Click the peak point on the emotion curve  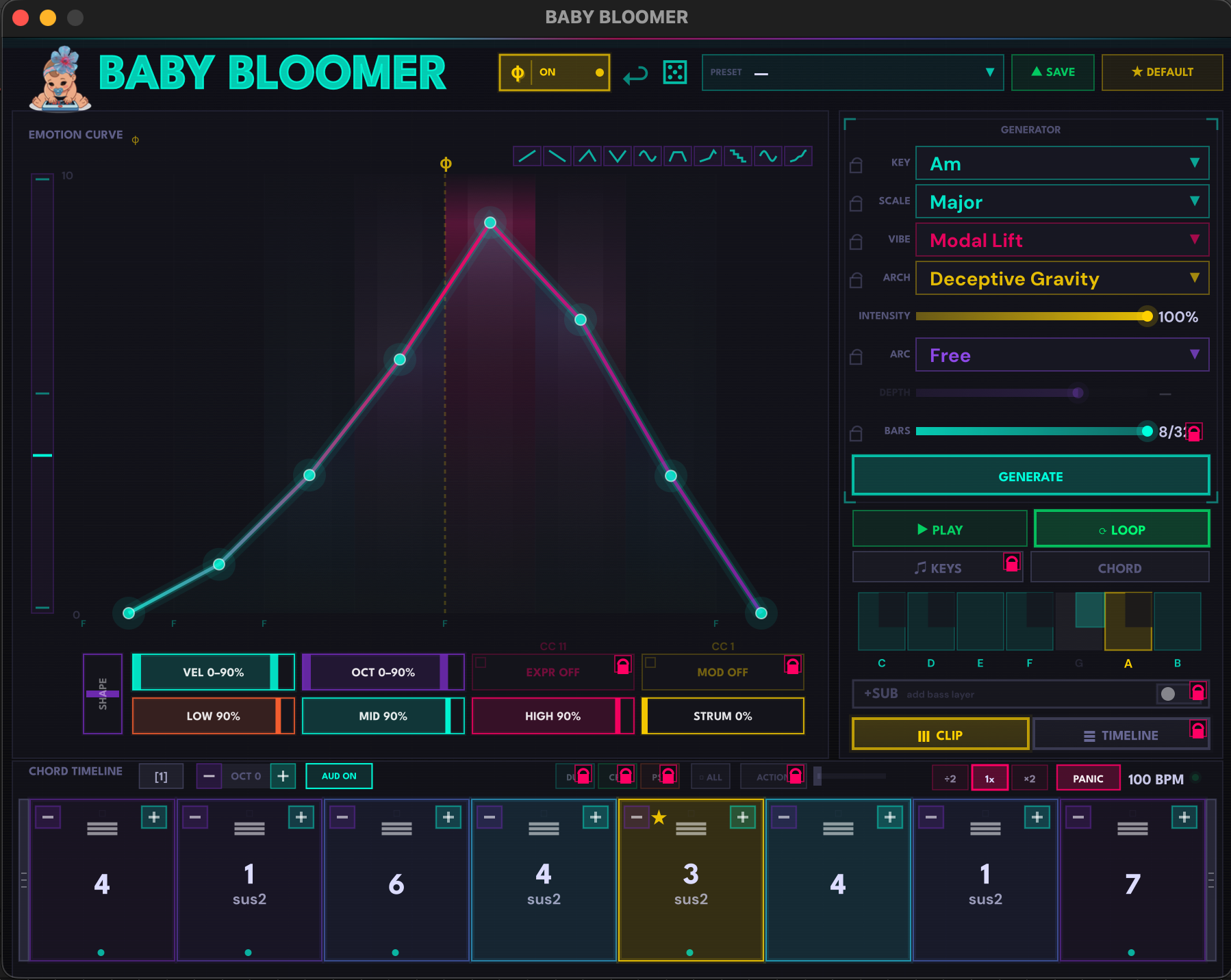(x=490, y=222)
